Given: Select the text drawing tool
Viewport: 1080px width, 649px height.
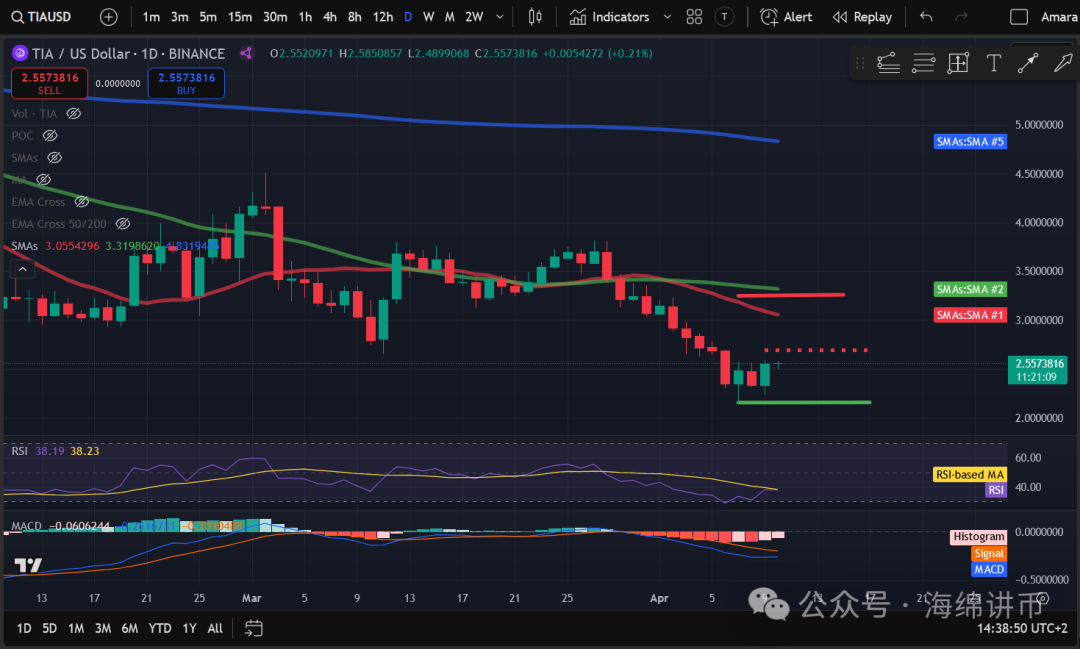Looking at the screenshot, I should pos(993,63).
